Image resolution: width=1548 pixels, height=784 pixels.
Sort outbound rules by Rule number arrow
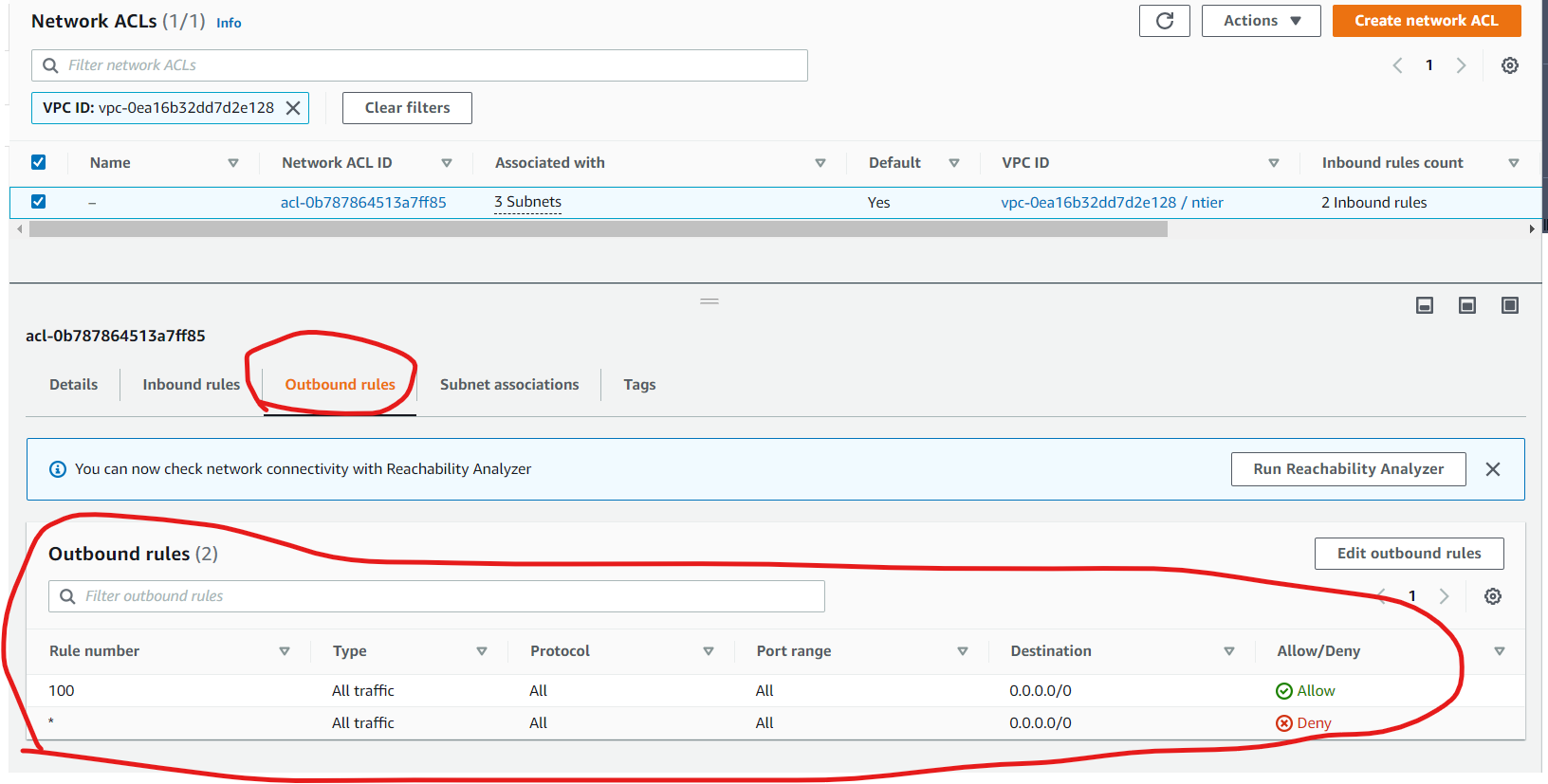click(x=285, y=651)
